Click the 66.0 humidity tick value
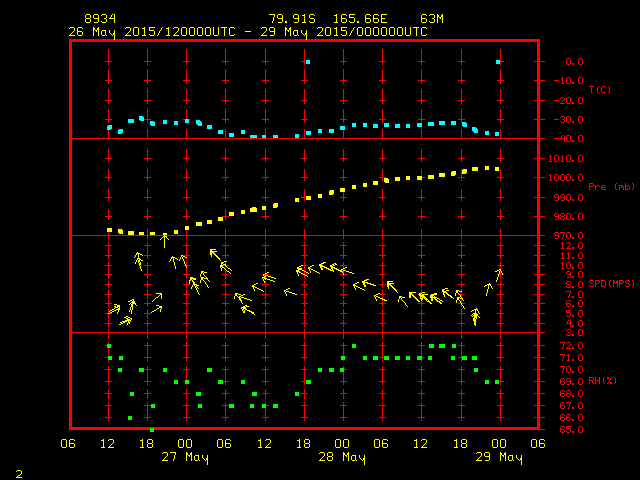This screenshot has width=640, height=480. (571, 418)
